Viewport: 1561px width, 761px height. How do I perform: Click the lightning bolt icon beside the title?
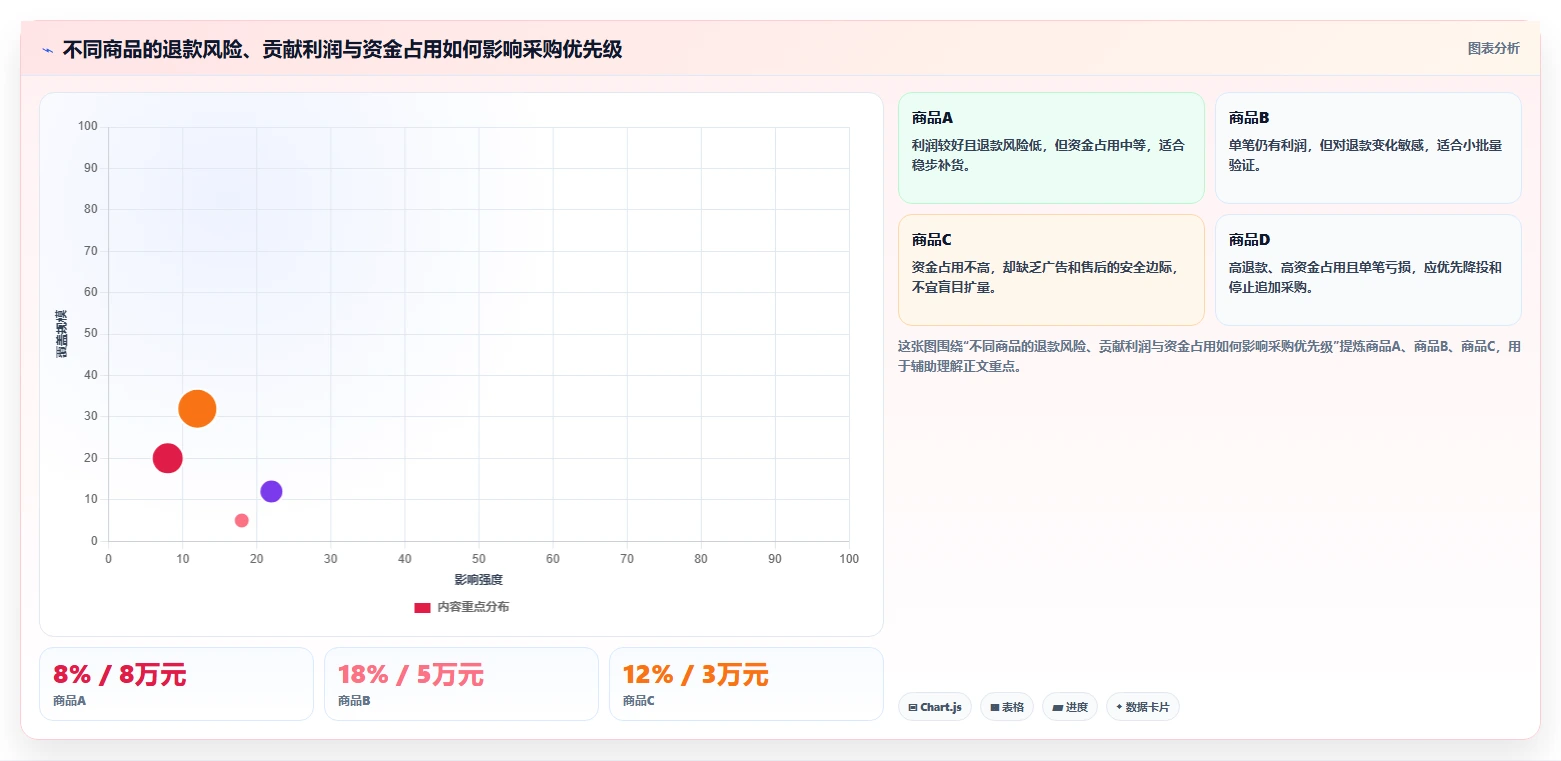(x=47, y=50)
